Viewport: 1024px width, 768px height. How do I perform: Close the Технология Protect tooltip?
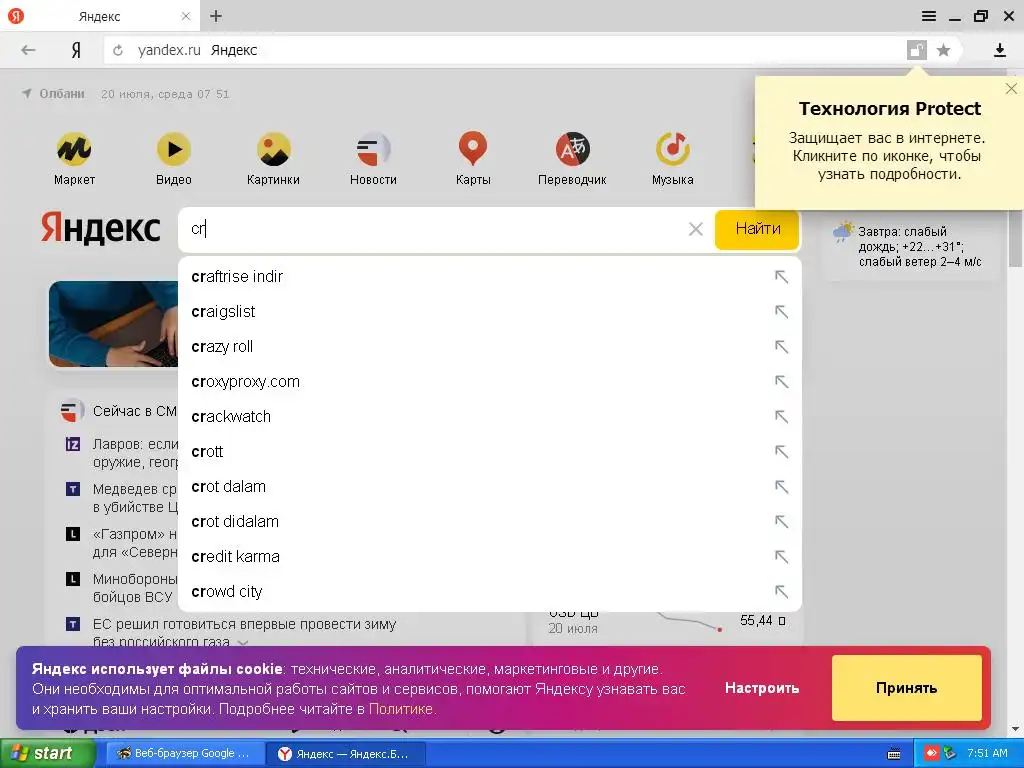(x=1011, y=88)
